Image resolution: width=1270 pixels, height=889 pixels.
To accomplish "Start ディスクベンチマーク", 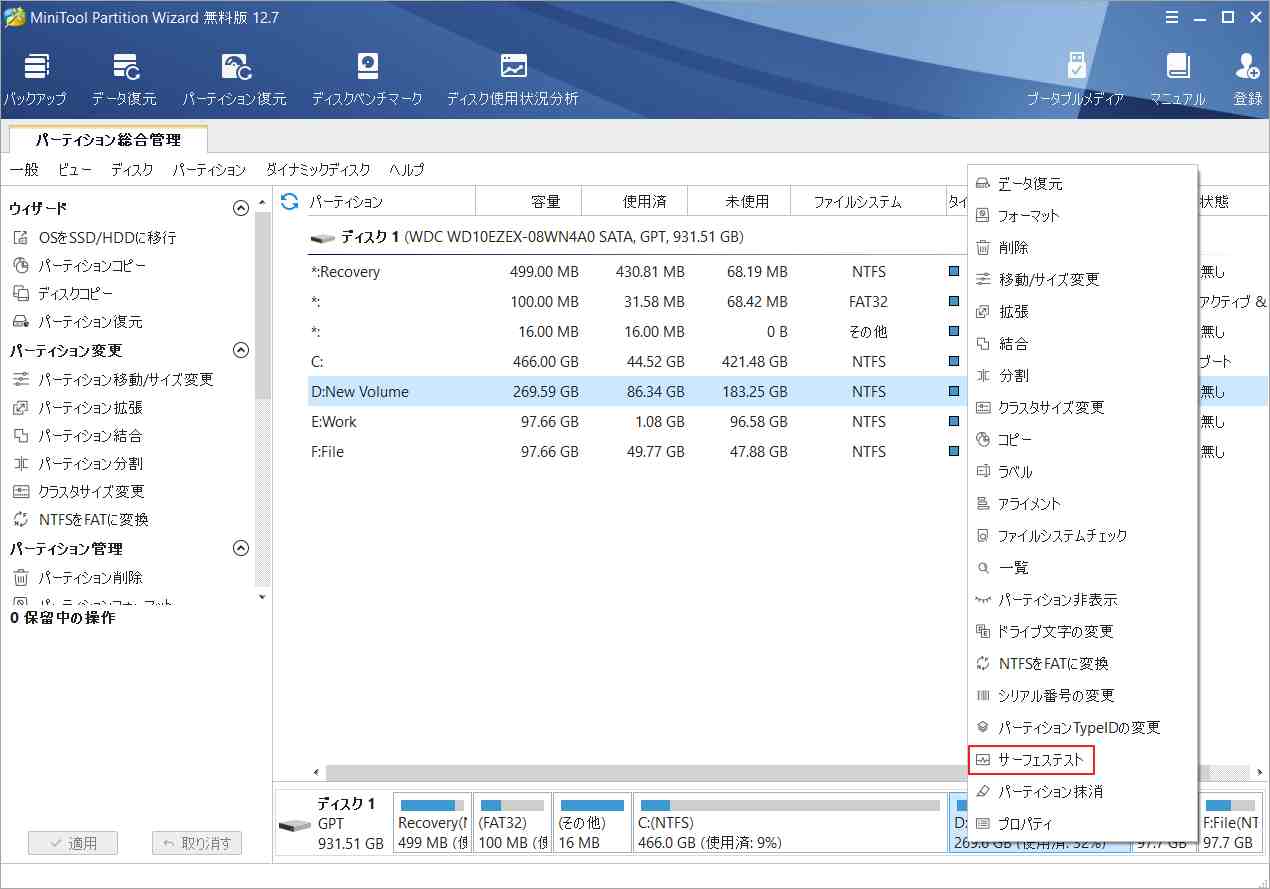I will 367,75.
